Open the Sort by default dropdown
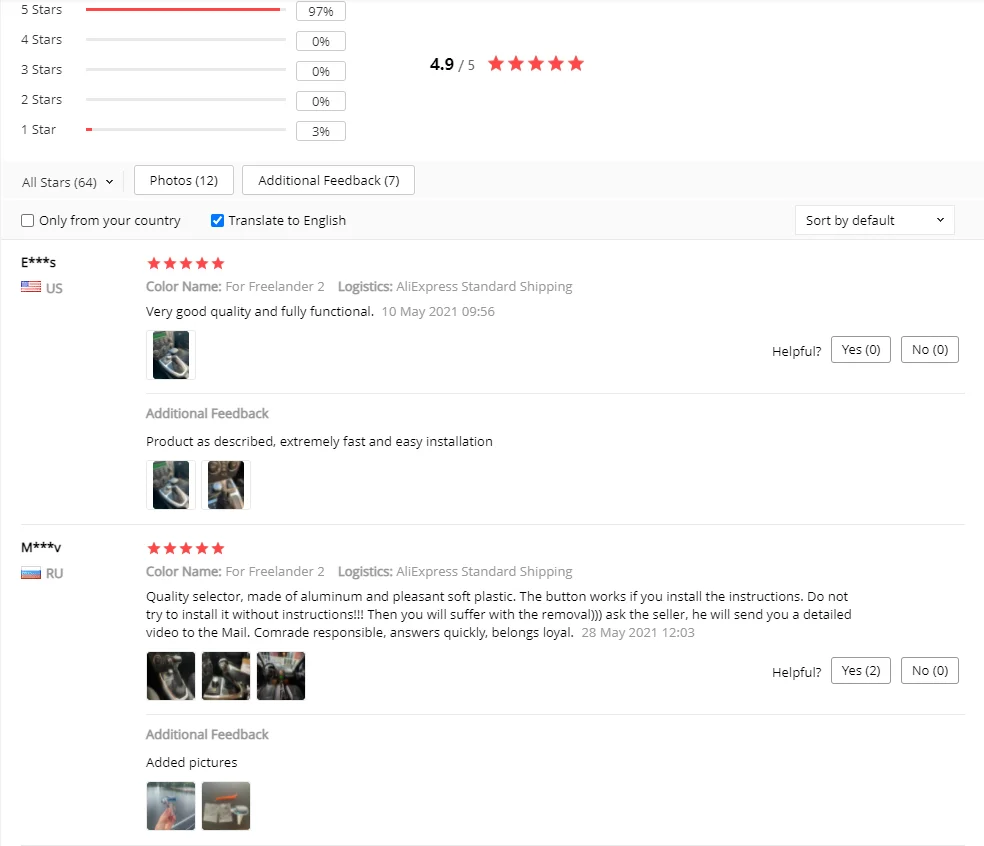Viewport: 984px width, 846px height. (875, 220)
